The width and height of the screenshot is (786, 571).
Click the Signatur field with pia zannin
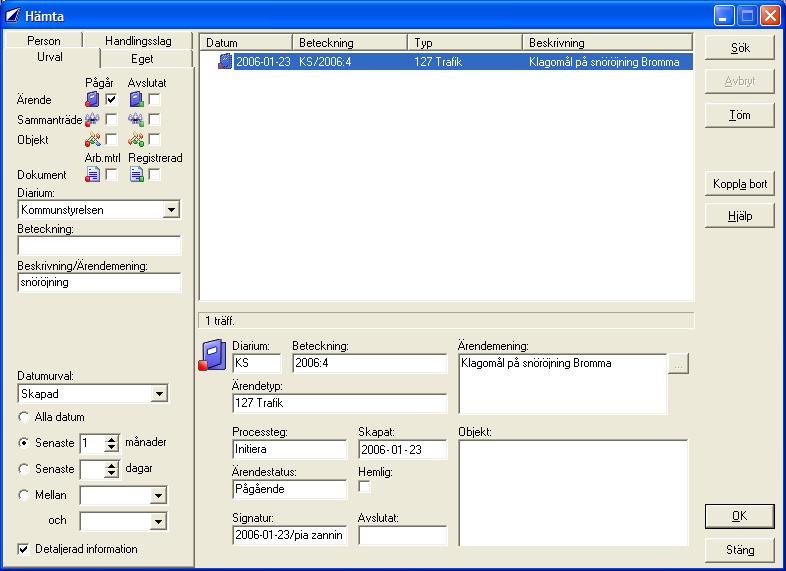tap(289, 535)
